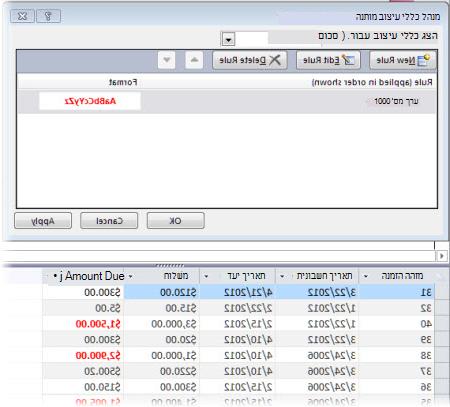Screen dimensions: 450x407
Task: Open the dropdown arrow for מזהה הזמנה column
Action: [x=366, y=276]
